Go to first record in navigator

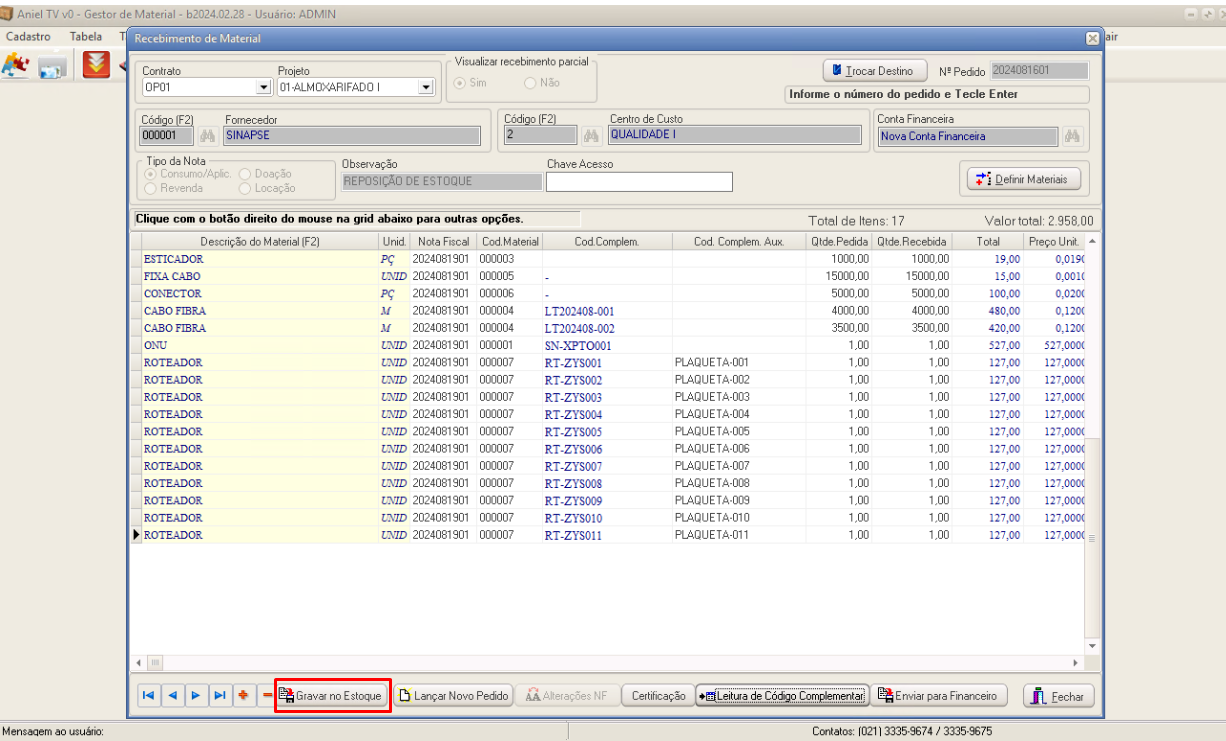click(148, 696)
